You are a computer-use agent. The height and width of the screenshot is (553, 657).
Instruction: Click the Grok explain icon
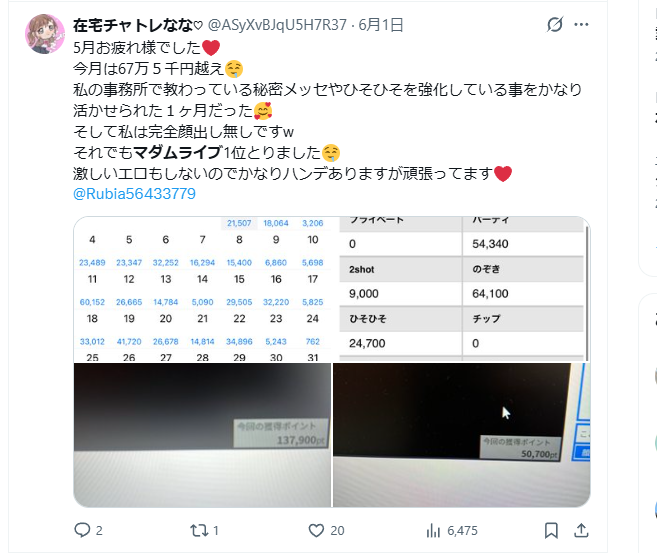pyautogui.click(x=555, y=25)
